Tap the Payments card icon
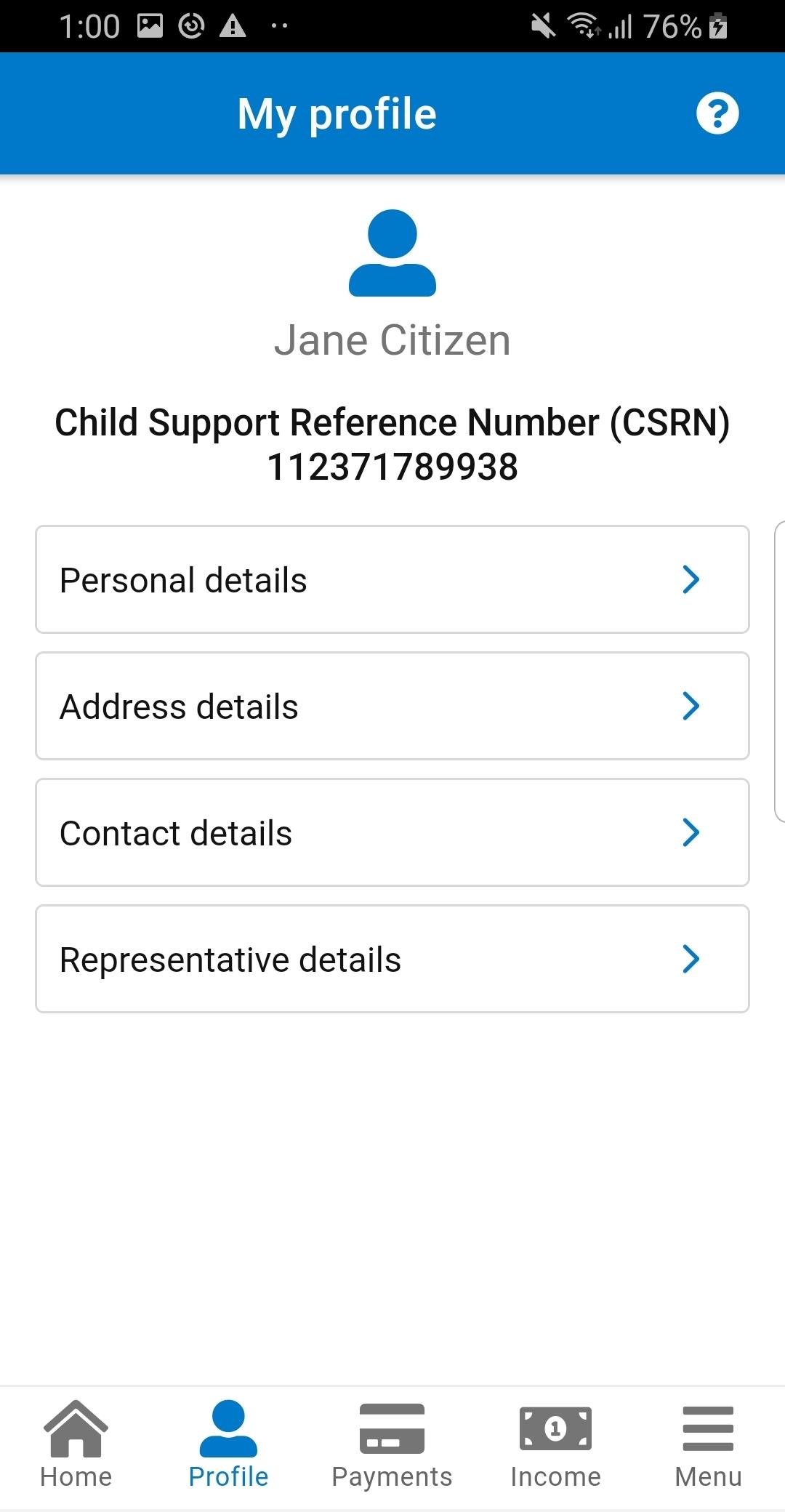 point(392,1428)
